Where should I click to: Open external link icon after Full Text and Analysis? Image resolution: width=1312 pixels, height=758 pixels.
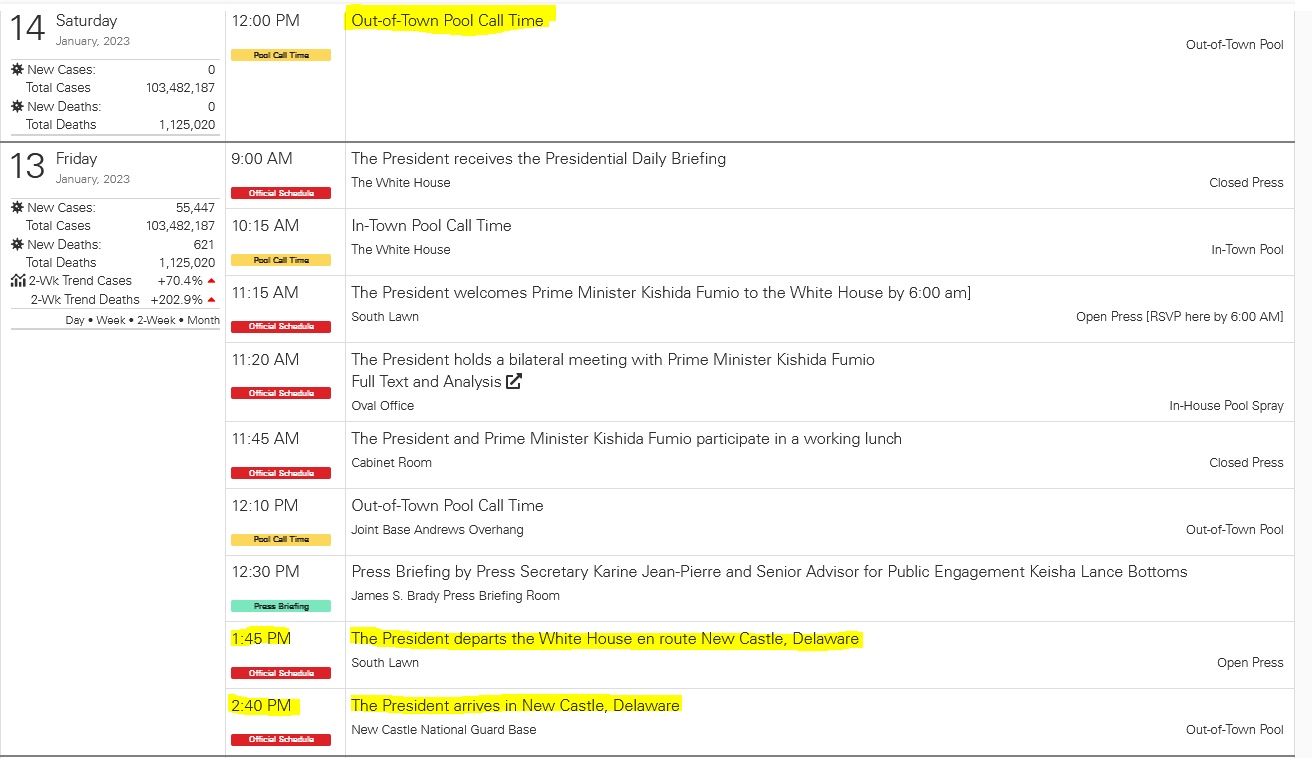click(514, 381)
